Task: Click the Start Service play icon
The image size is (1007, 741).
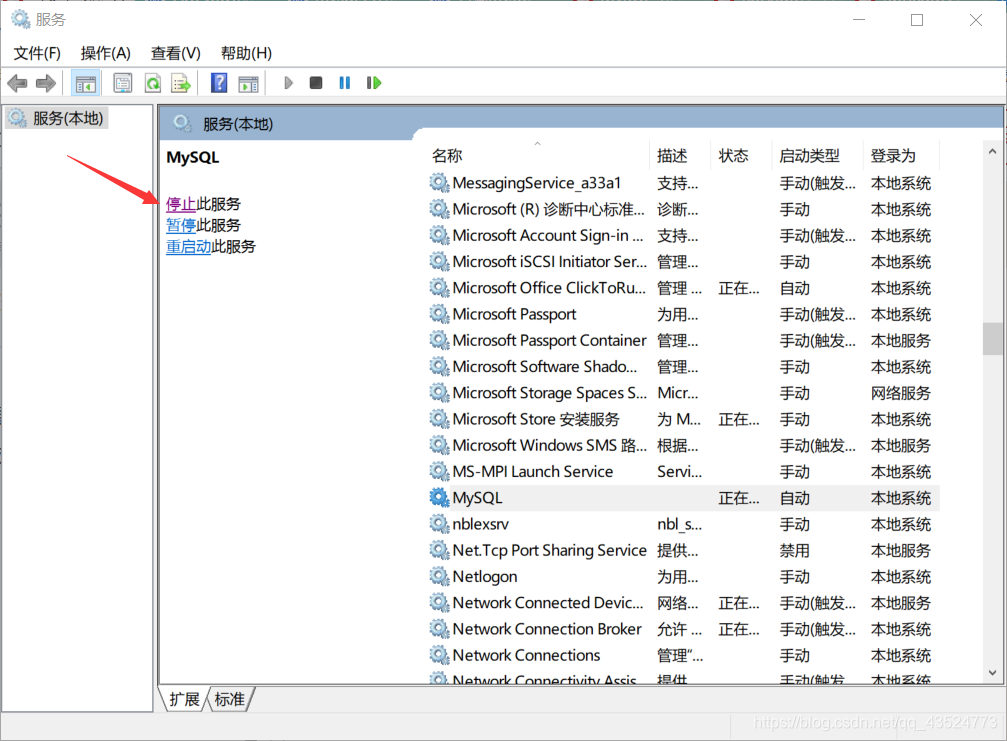Action: click(288, 83)
